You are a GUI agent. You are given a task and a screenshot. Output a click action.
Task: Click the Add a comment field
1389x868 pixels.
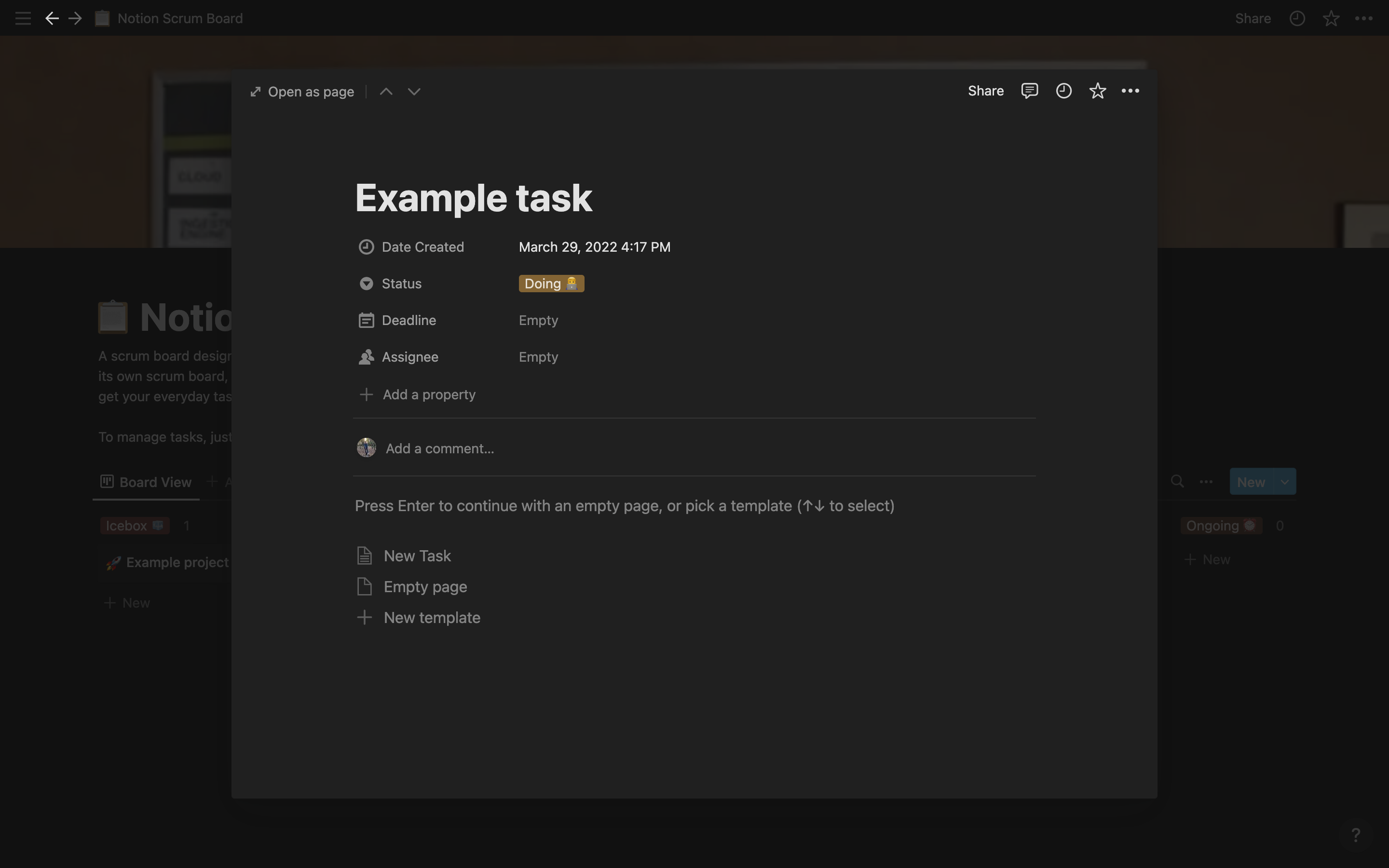[x=440, y=449]
